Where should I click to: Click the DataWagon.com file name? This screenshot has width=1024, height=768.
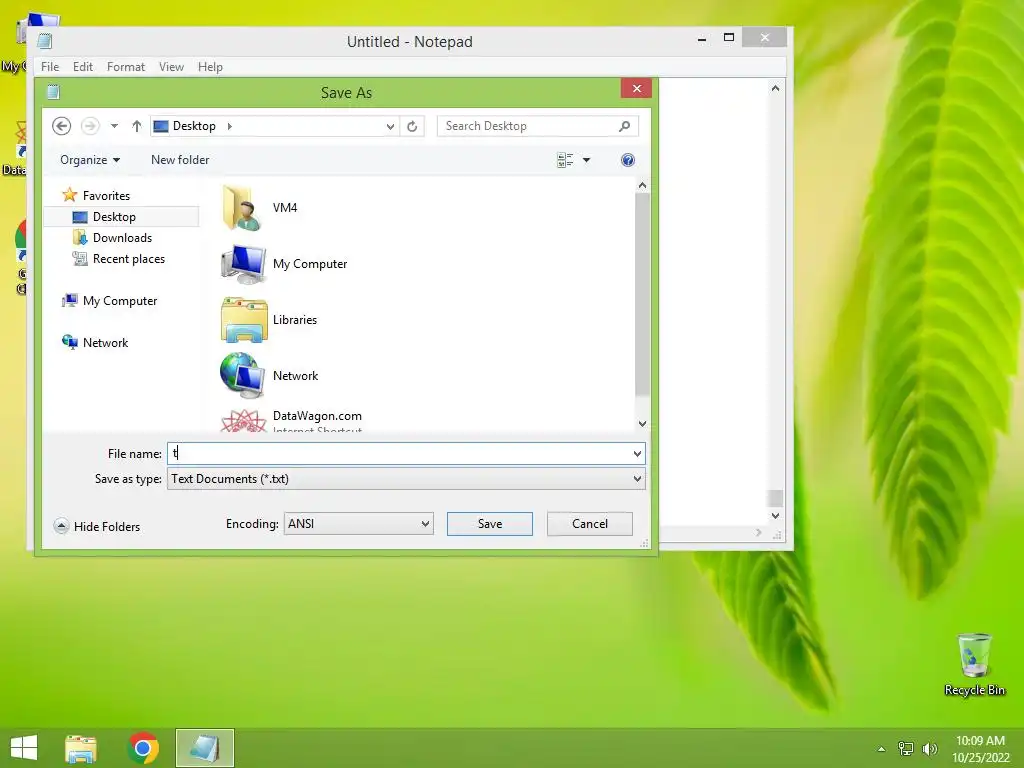317,416
